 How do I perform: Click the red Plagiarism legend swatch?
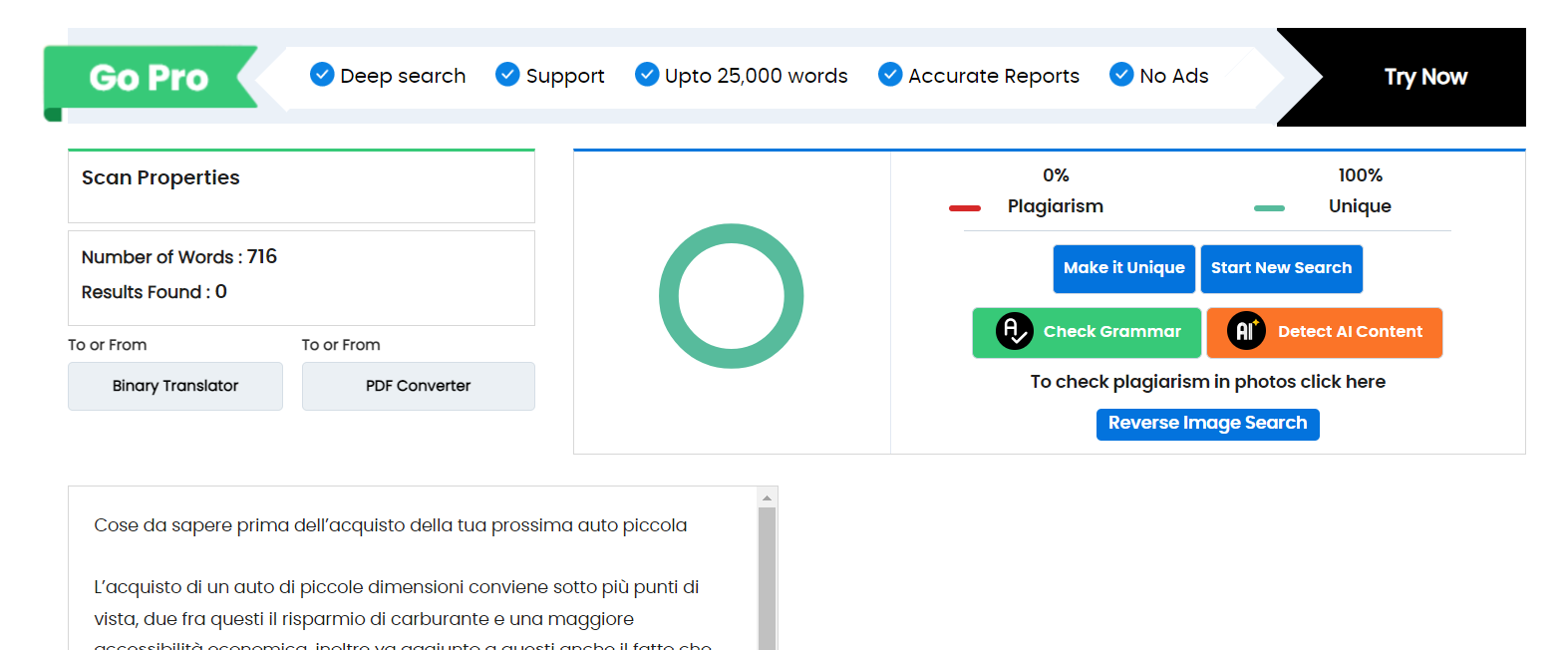[964, 208]
